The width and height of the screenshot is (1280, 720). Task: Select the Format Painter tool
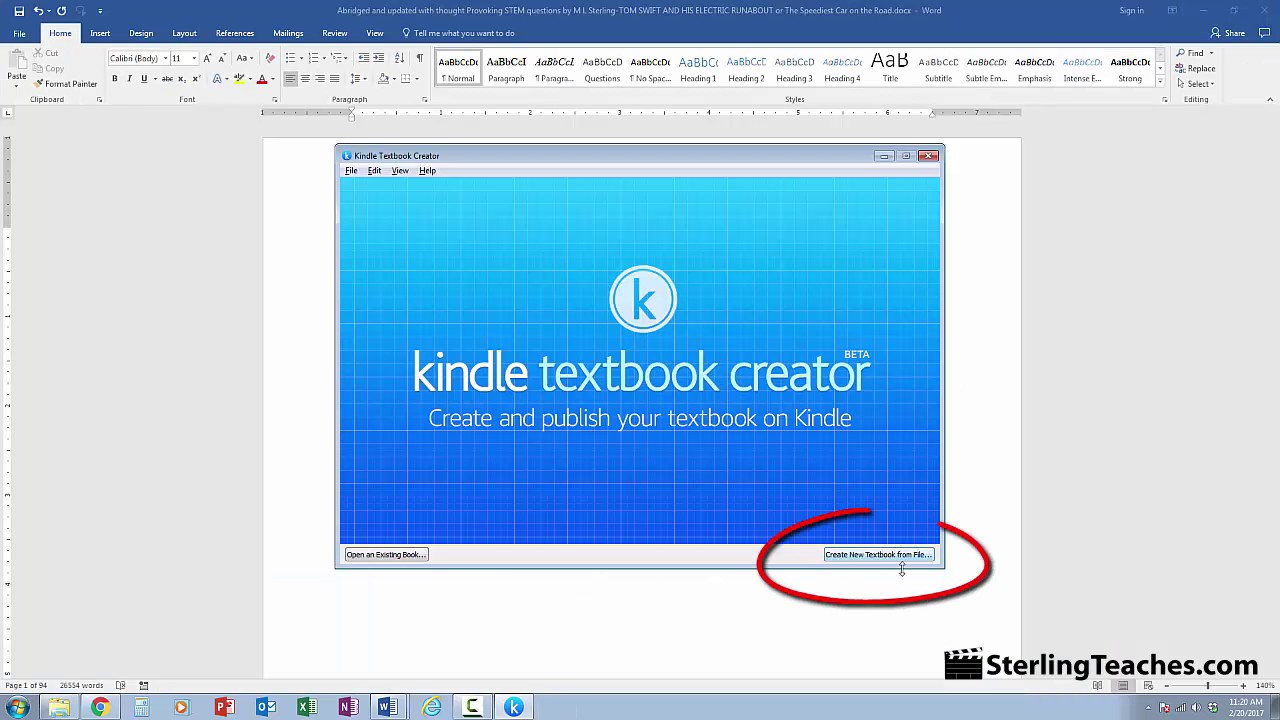65,84
